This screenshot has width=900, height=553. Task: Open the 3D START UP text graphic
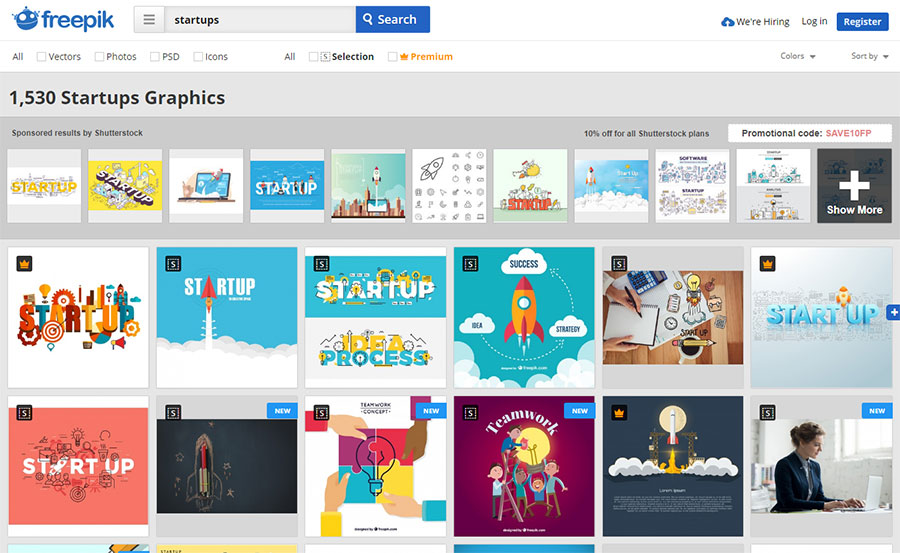[821, 318]
